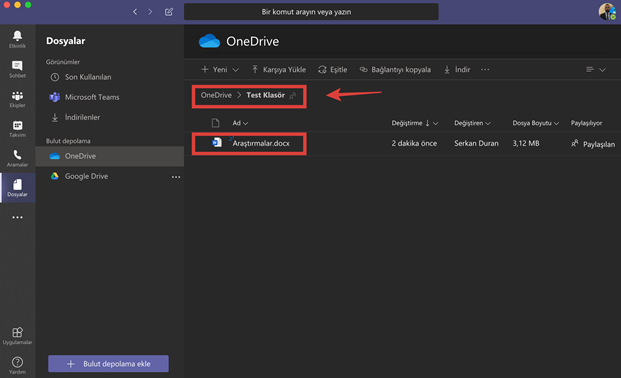The width and height of the screenshot is (621, 378).
Task: Click the Word icon of Araştırmalar.docx
Action: 217,142
